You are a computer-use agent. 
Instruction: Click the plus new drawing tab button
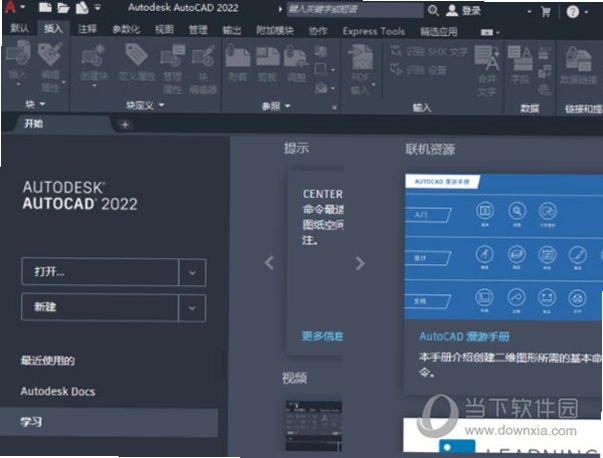[125, 125]
